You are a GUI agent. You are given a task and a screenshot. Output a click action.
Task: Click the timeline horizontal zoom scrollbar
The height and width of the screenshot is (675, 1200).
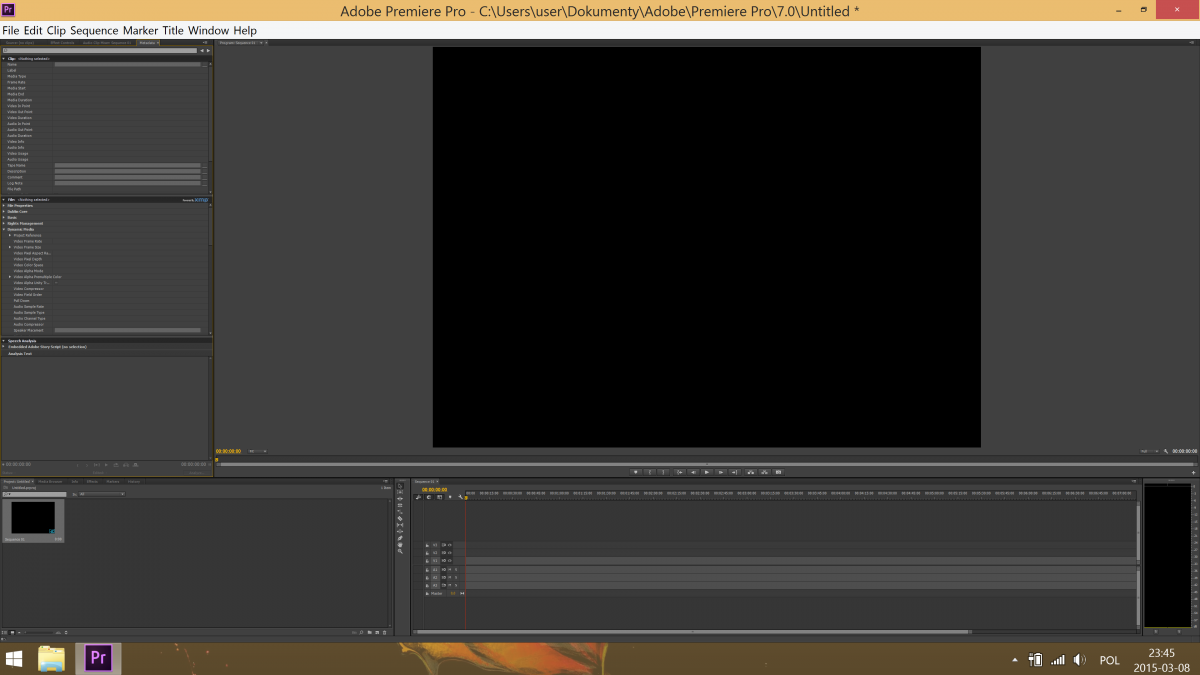(x=692, y=632)
